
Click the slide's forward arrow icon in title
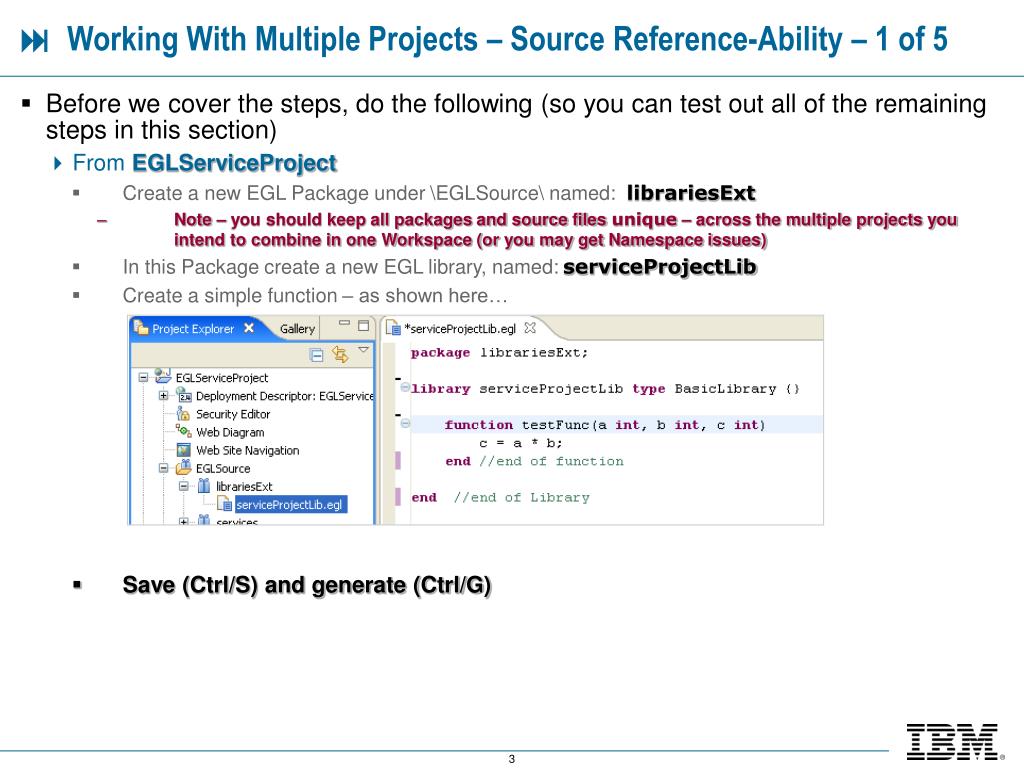(35, 41)
